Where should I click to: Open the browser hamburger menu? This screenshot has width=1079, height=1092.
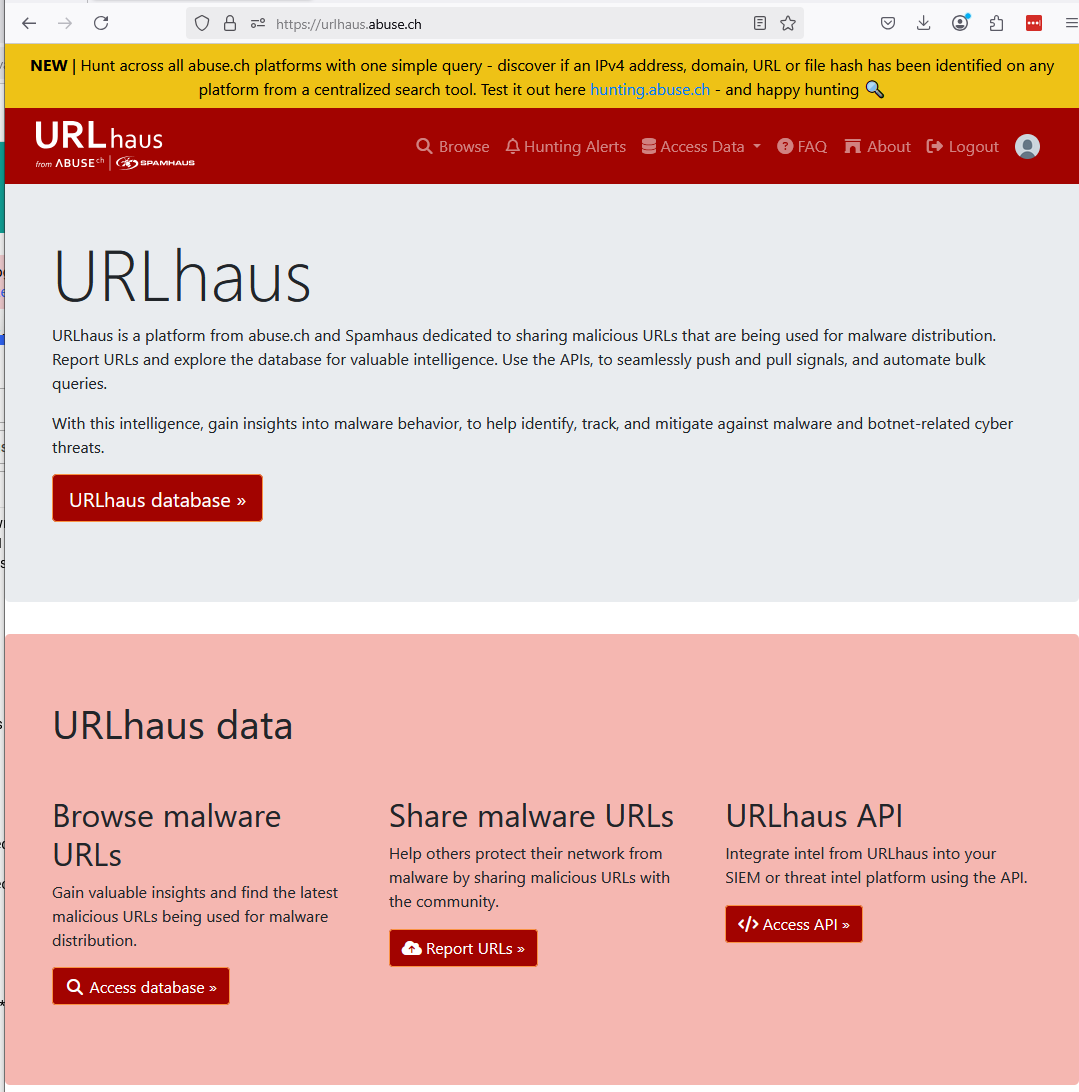tap(1071, 24)
